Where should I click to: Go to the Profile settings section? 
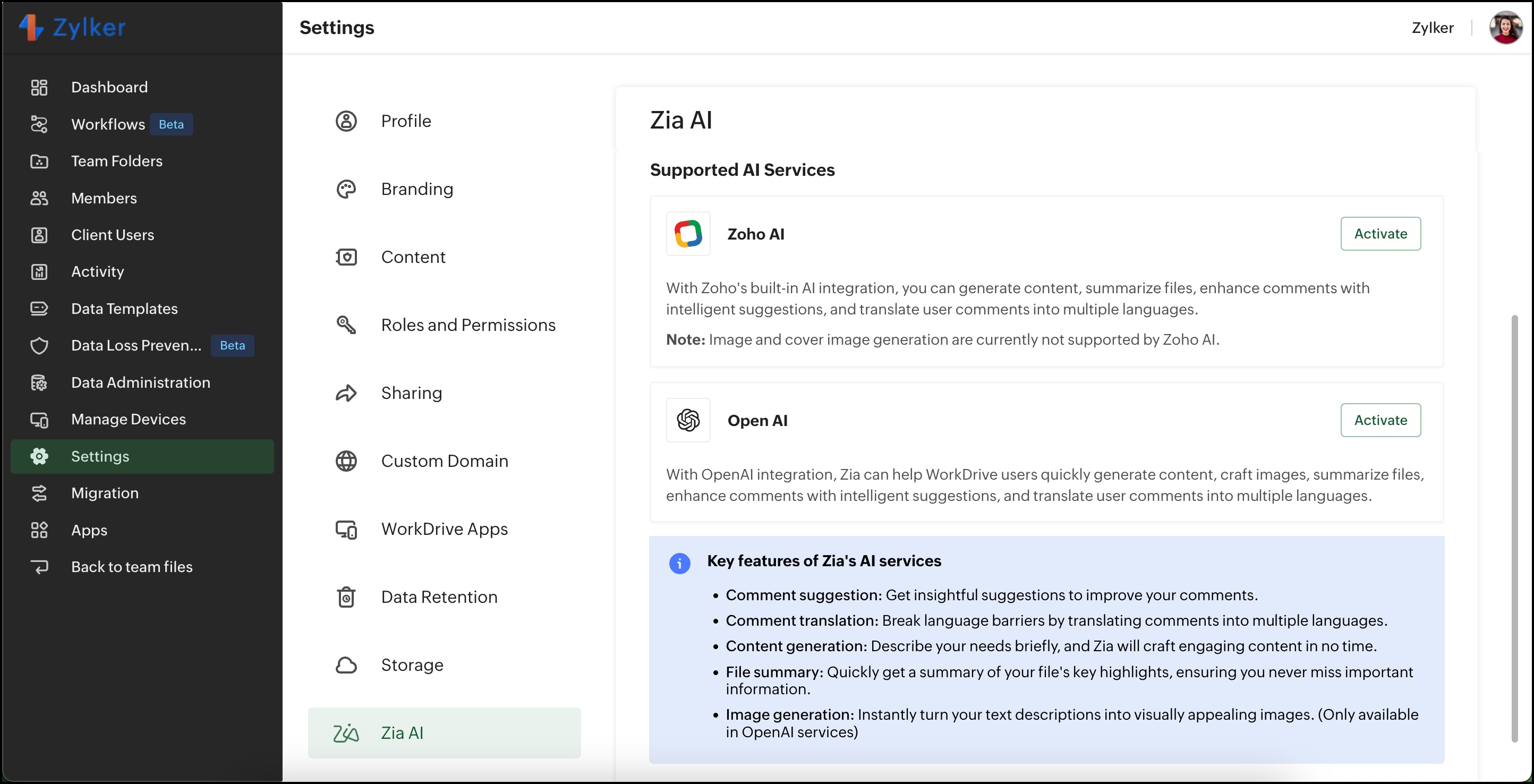[405, 121]
